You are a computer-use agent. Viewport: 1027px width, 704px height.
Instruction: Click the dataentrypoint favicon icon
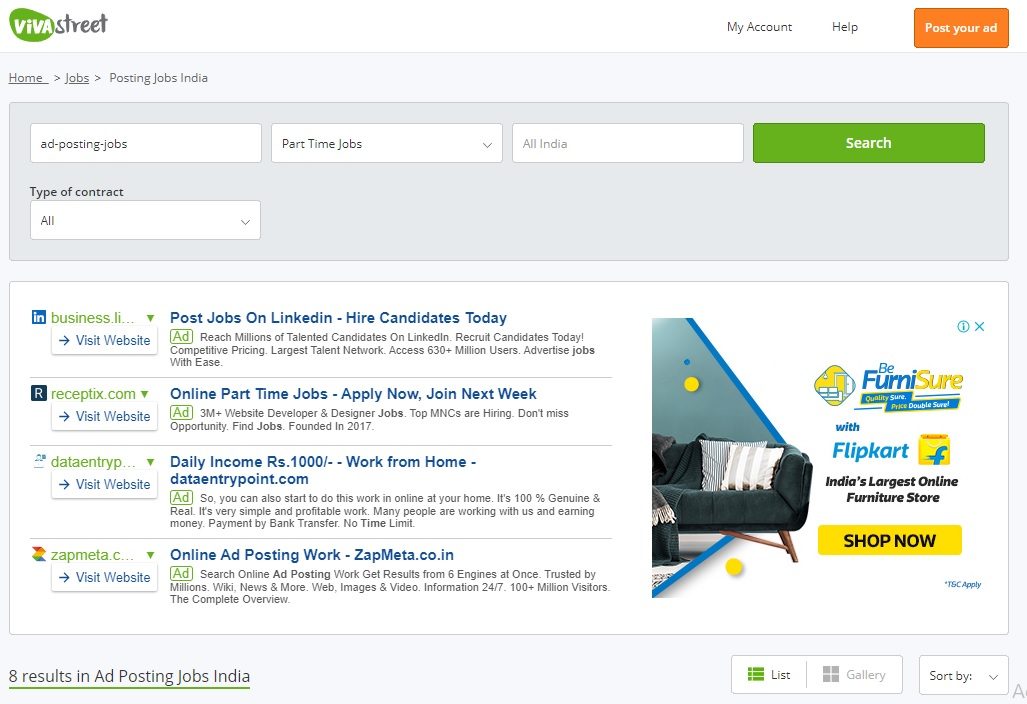[39, 461]
